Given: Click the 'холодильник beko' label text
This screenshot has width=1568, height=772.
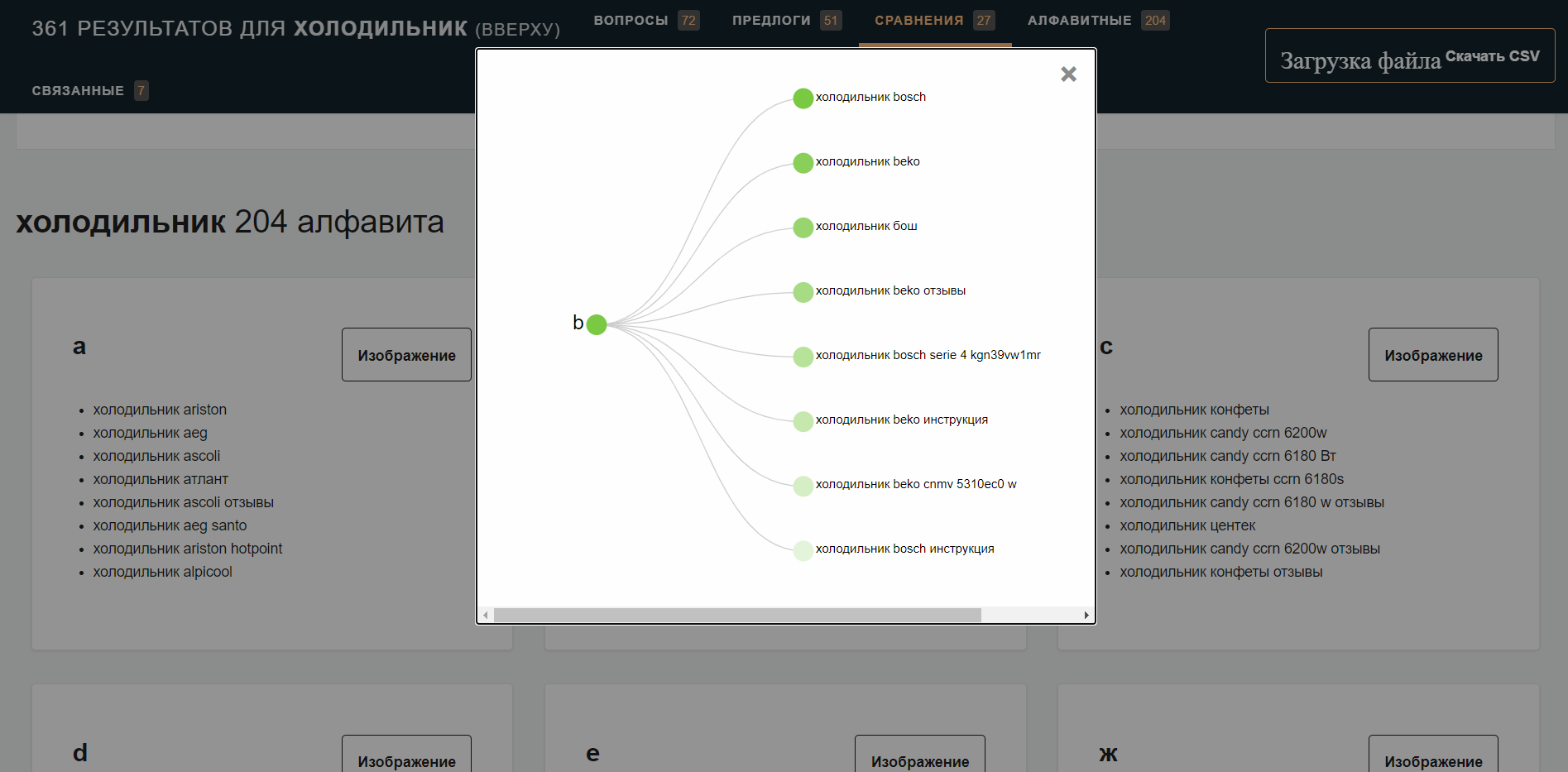Looking at the screenshot, I should click(x=868, y=161).
